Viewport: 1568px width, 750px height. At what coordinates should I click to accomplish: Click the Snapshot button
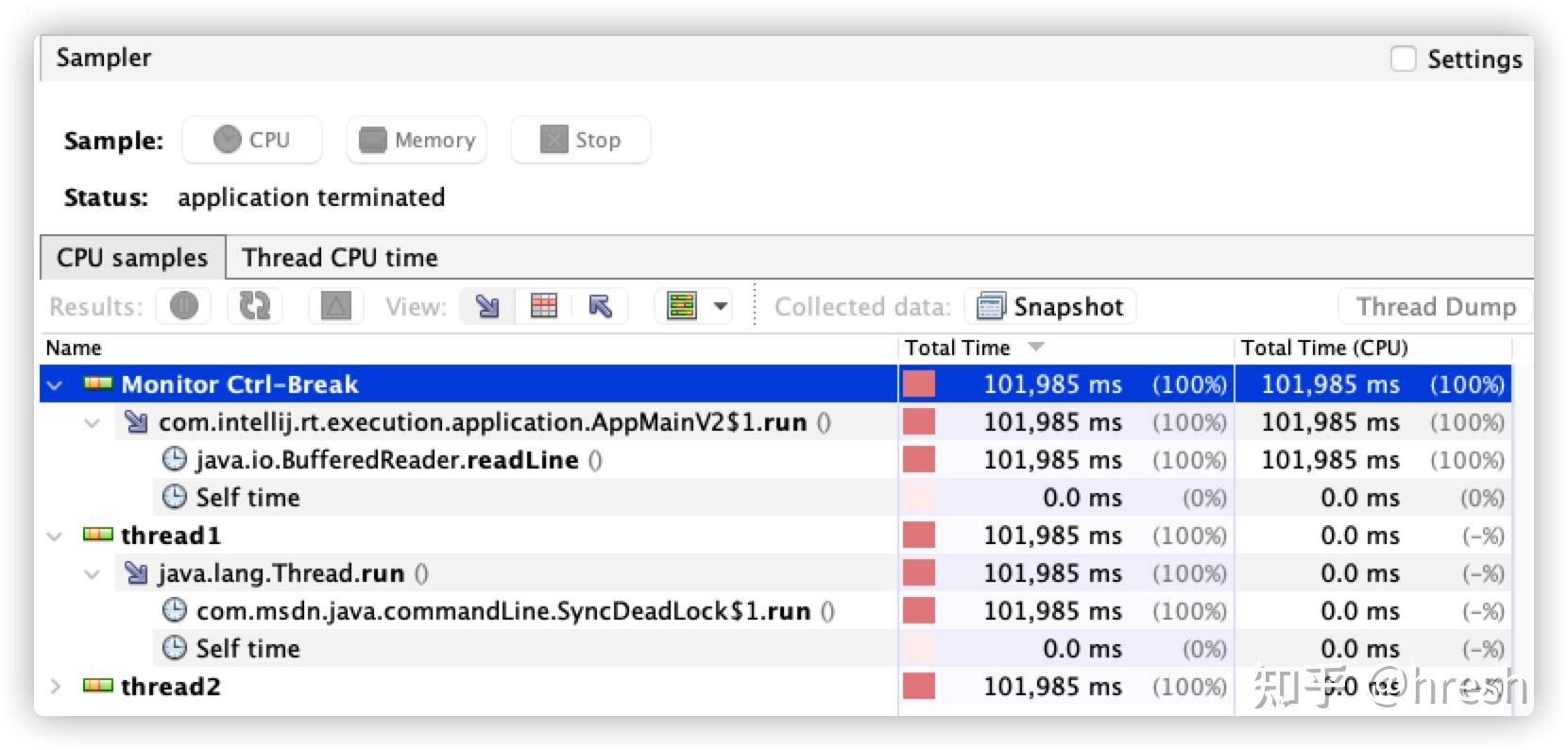(1050, 306)
